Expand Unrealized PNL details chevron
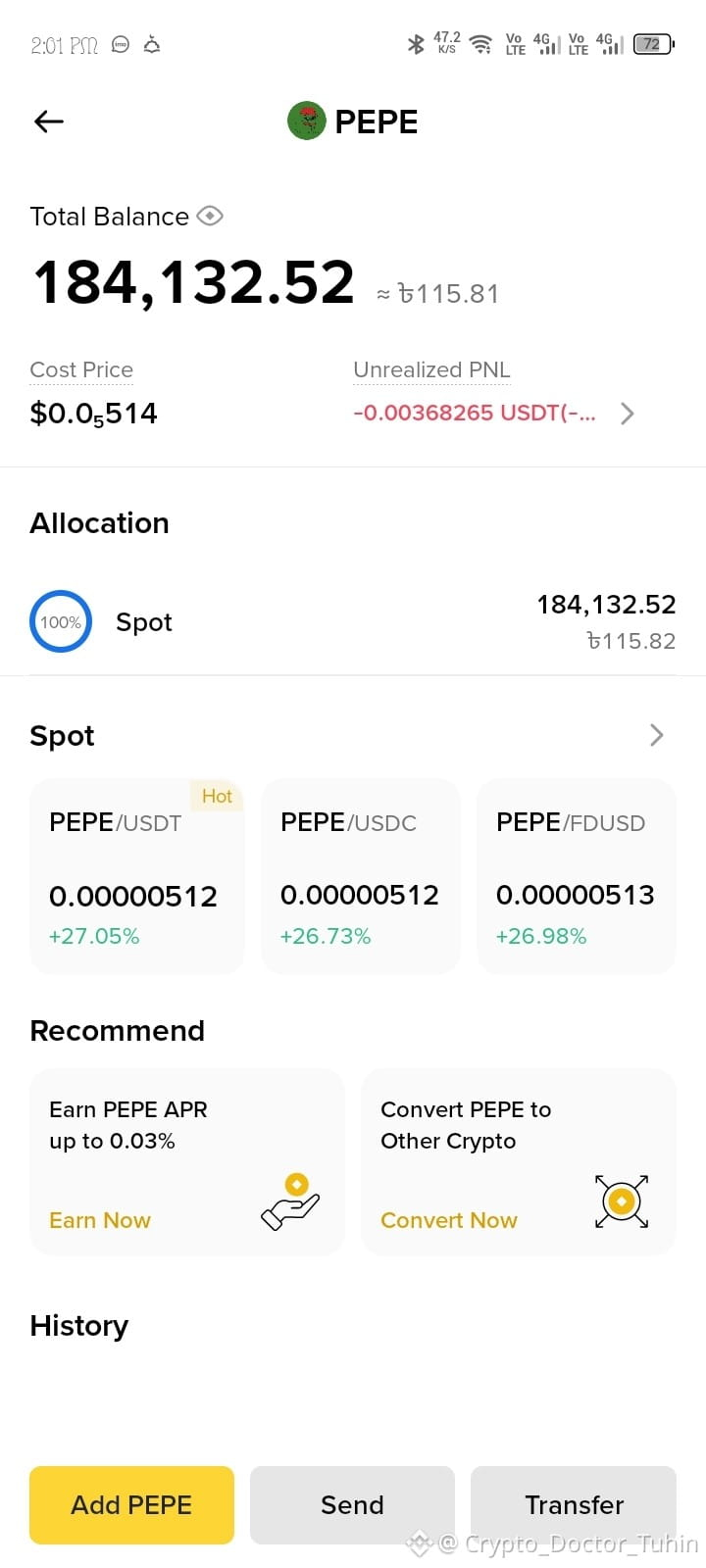 pos(628,414)
